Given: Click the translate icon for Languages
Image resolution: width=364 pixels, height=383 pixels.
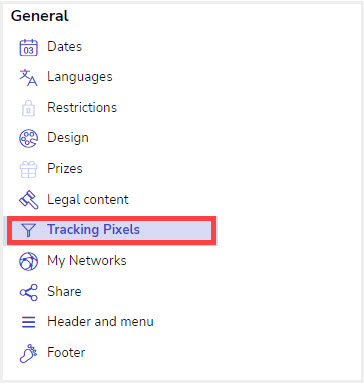Looking at the screenshot, I should (28, 77).
